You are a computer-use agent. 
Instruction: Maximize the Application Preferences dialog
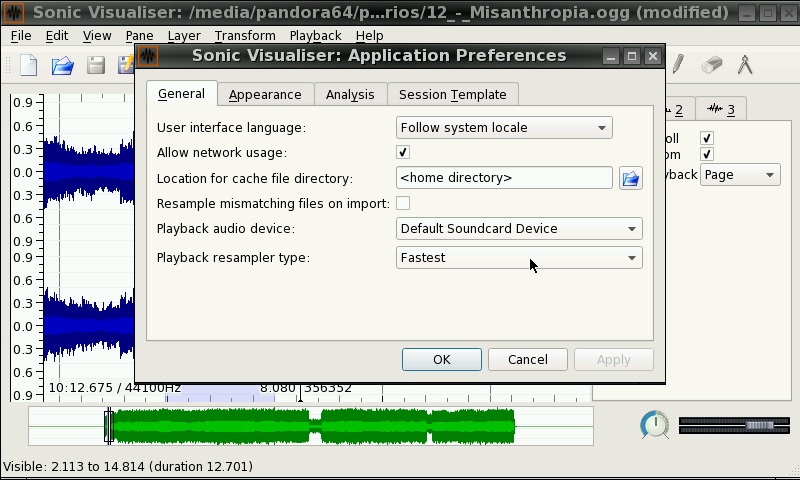coord(632,56)
